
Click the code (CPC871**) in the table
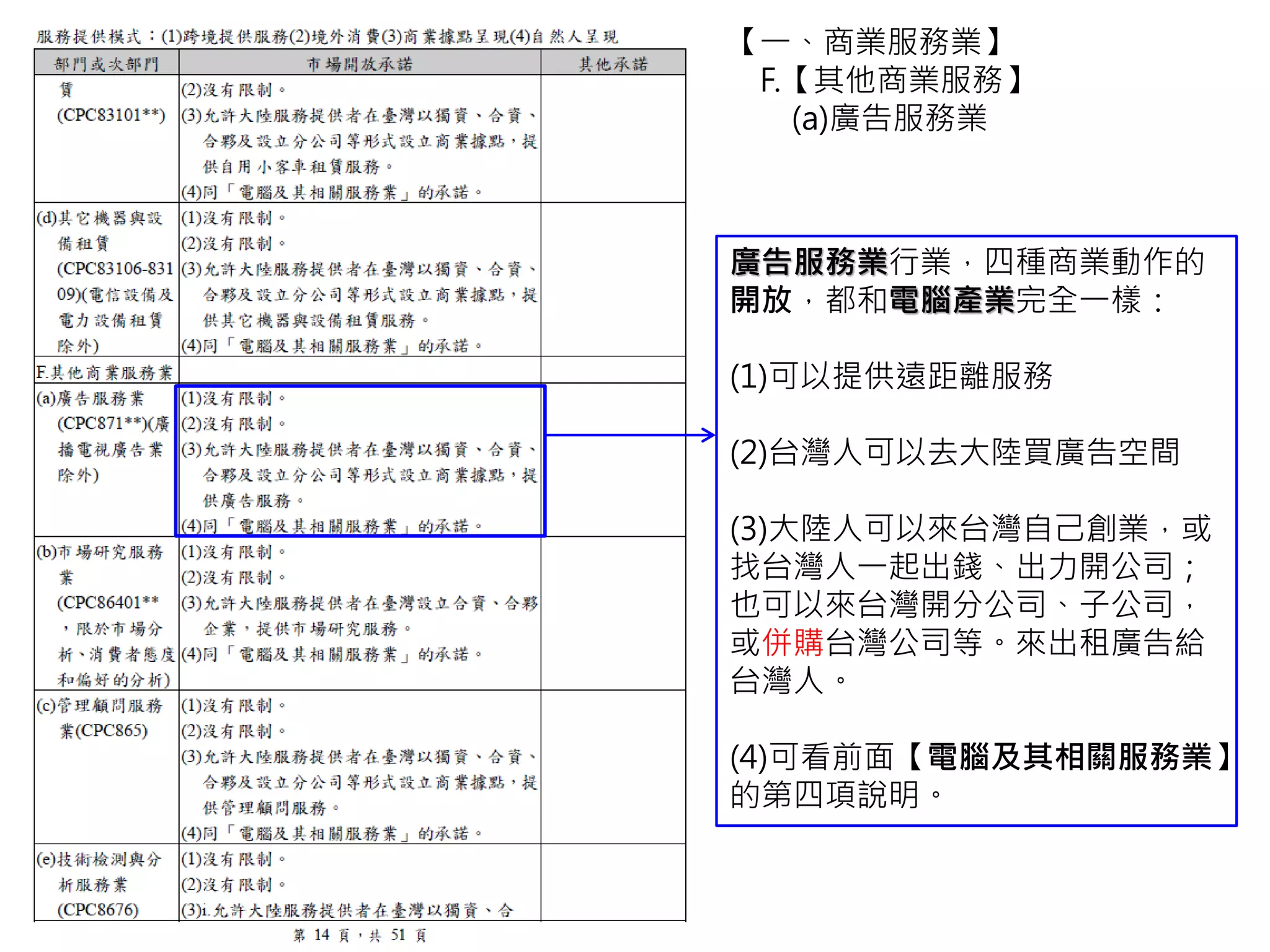[x=102, y=423]
